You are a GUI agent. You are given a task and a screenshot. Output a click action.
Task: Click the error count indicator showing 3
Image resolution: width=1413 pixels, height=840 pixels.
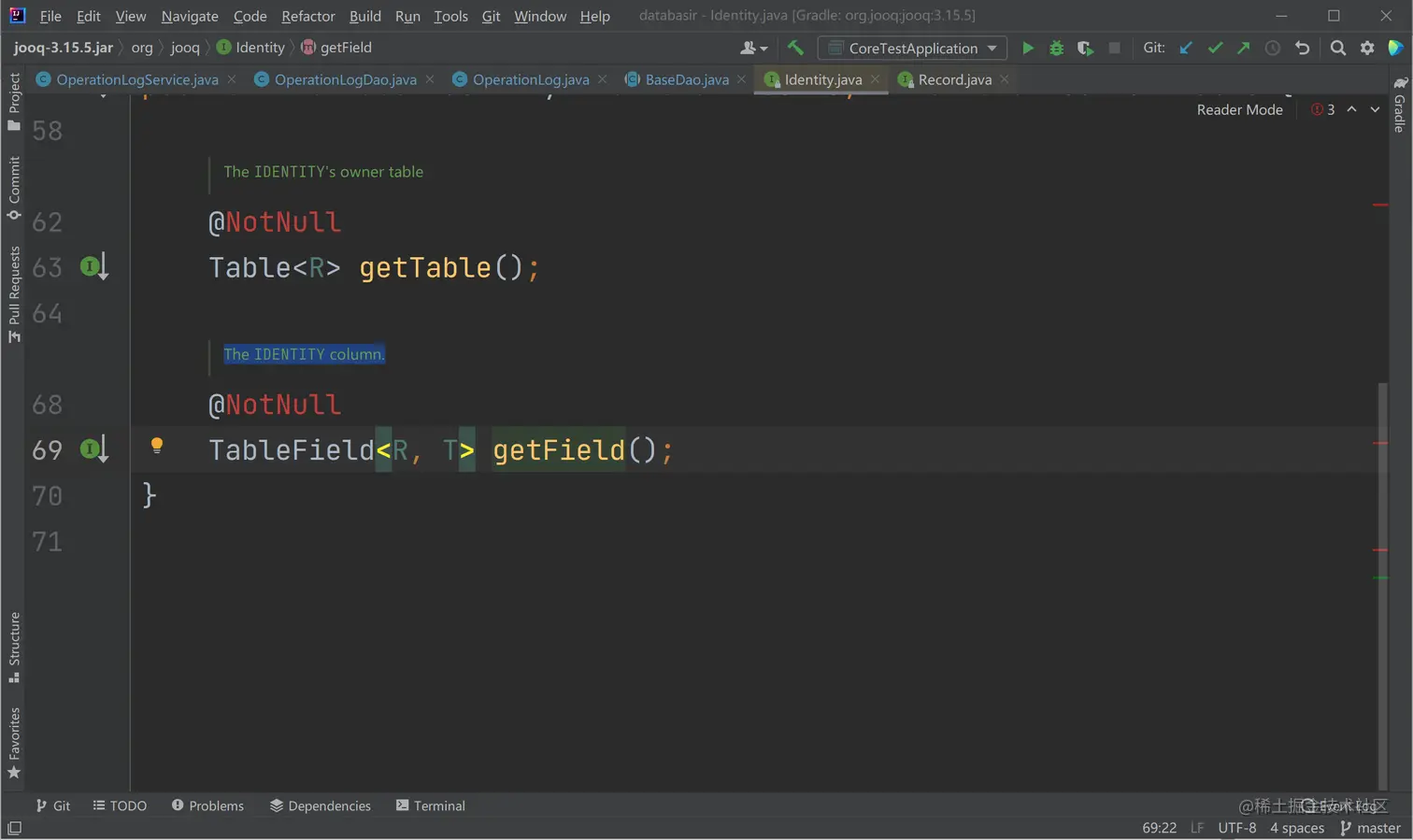(1322, 109)
